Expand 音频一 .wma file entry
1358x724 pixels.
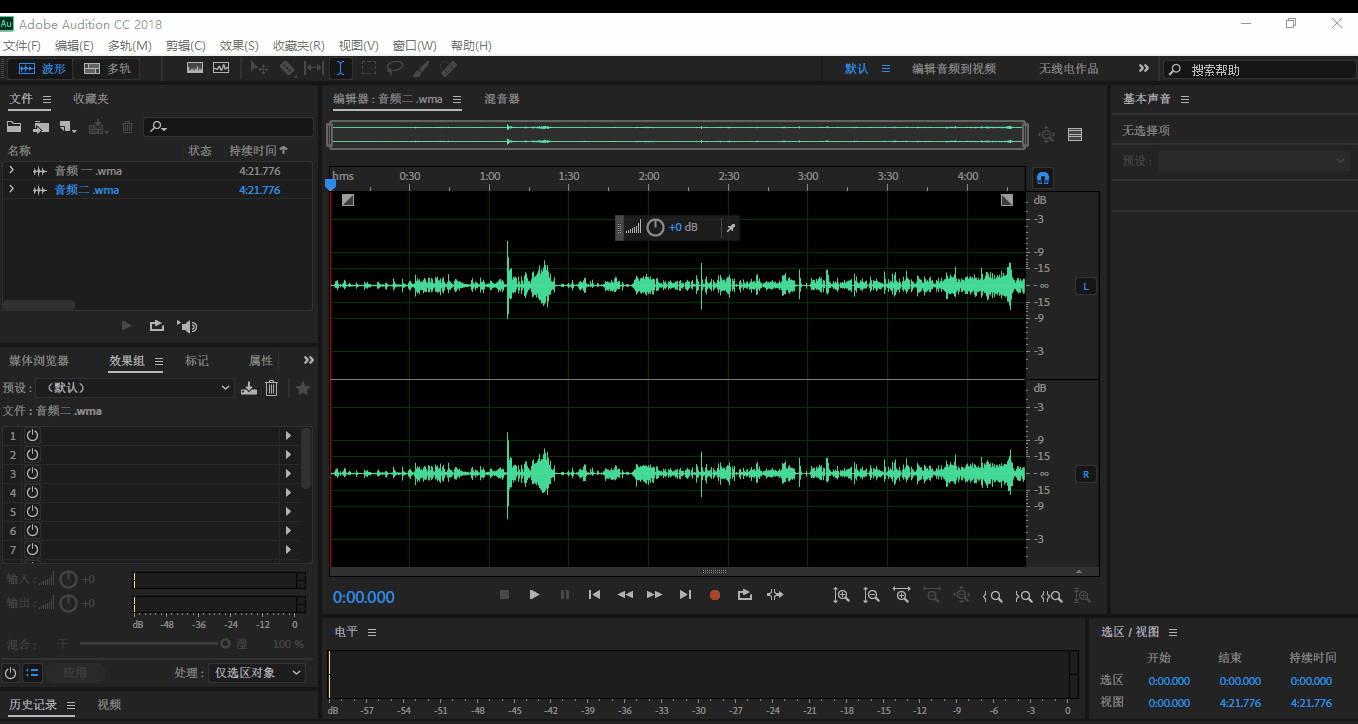[11, 170]
